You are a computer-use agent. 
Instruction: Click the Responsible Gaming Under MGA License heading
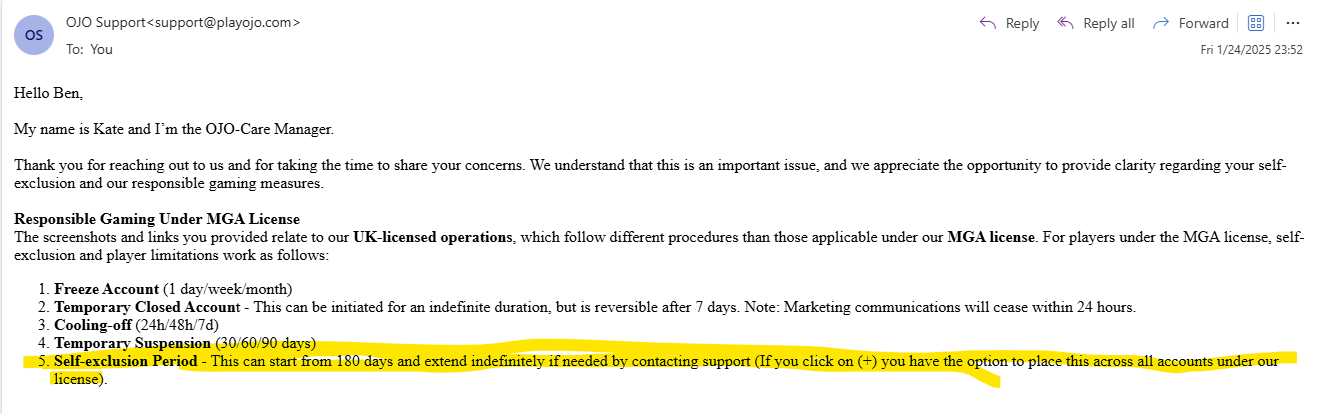tap(157, 219)
